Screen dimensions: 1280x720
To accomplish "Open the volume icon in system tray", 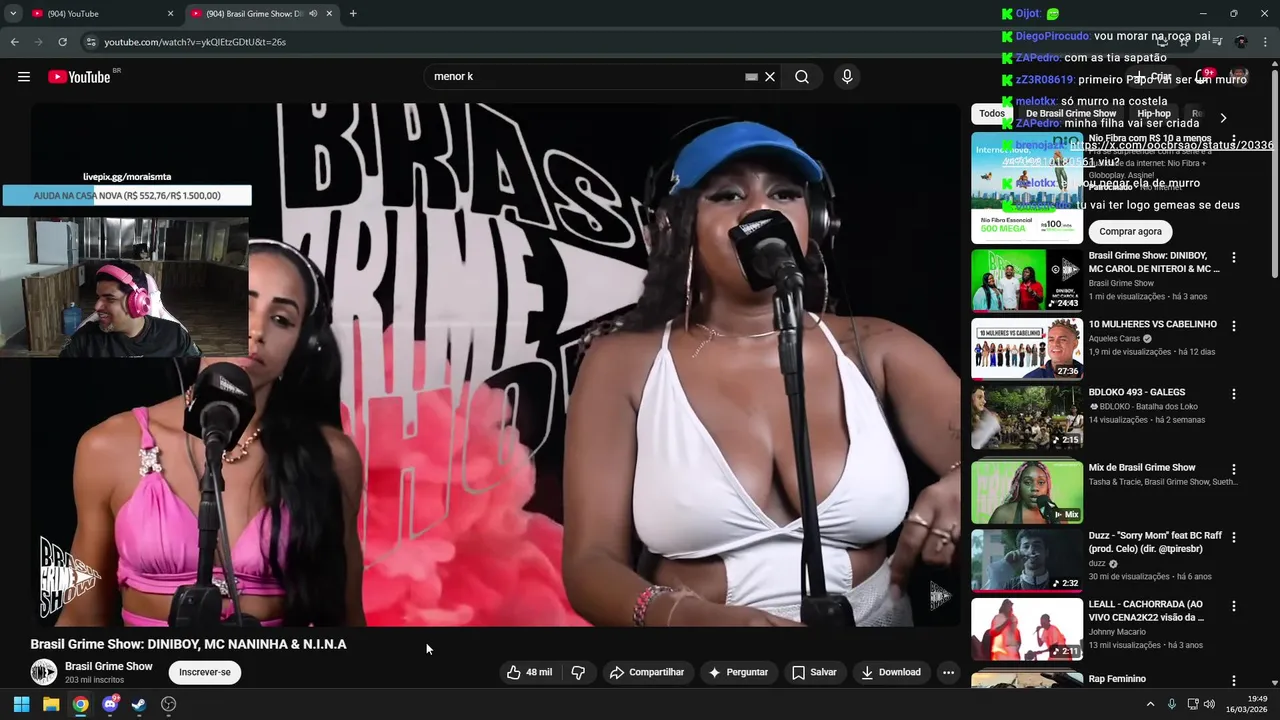I will point(1209,704).
